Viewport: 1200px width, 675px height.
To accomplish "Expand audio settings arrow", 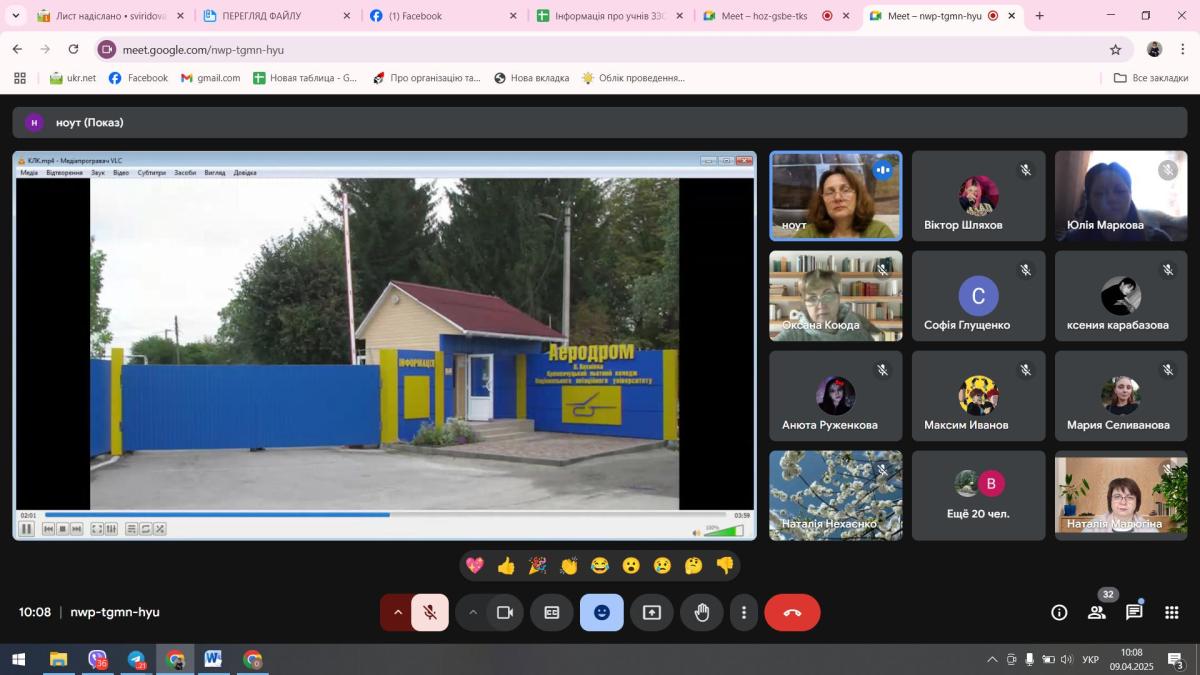I will pos(397,613).
